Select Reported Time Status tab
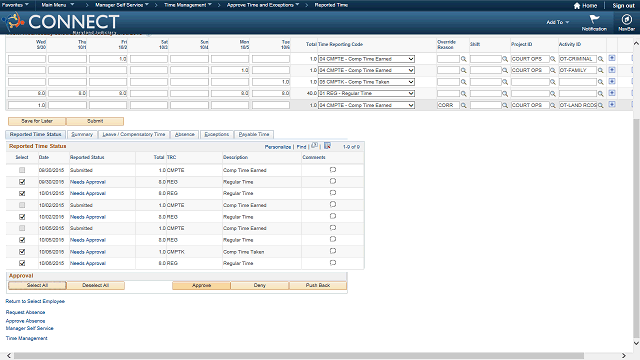The image size is (640, 360). (x=36, y=134)
